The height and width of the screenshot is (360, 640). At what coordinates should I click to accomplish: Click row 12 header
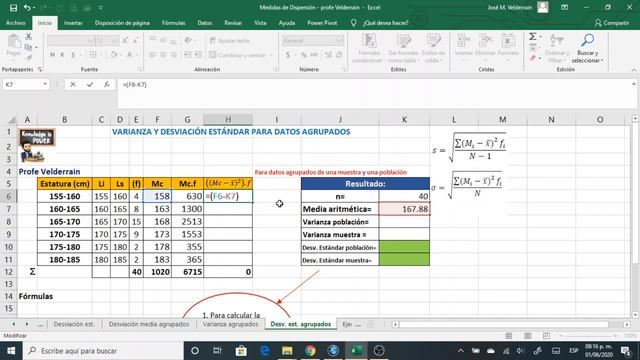pos(9,272)
